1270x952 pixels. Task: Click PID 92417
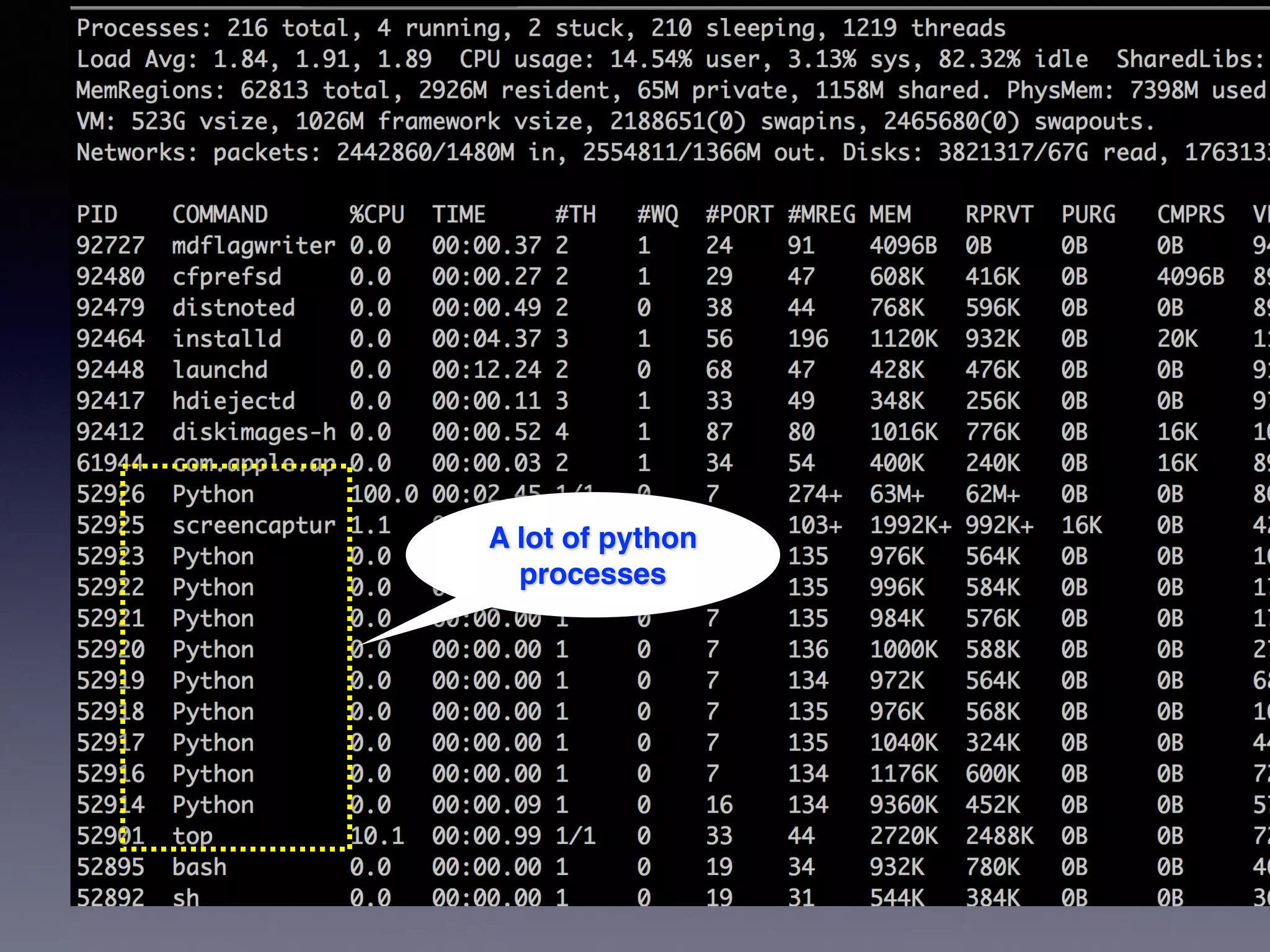110,401
